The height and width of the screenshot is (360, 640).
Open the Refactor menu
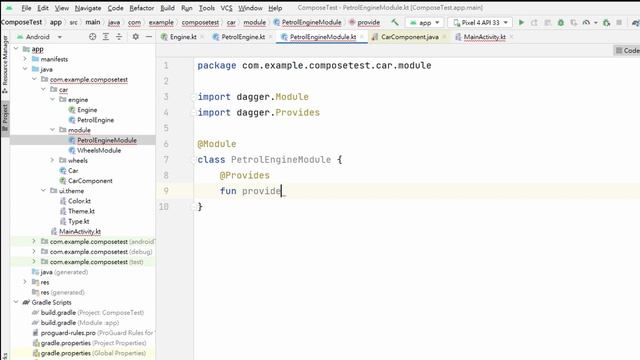click(x=142, y=8)
